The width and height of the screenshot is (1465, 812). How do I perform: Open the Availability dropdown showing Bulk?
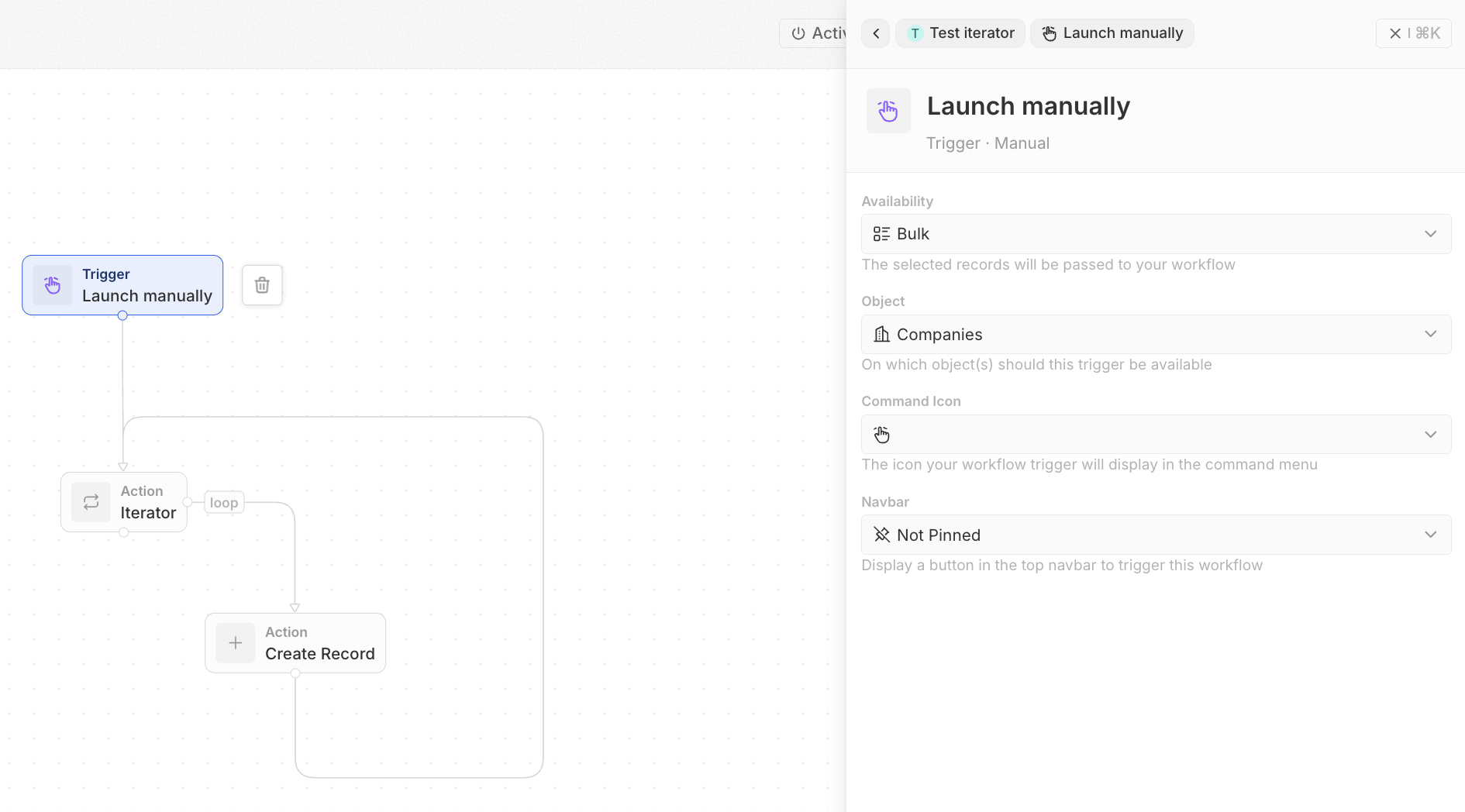click(1156, 234)
